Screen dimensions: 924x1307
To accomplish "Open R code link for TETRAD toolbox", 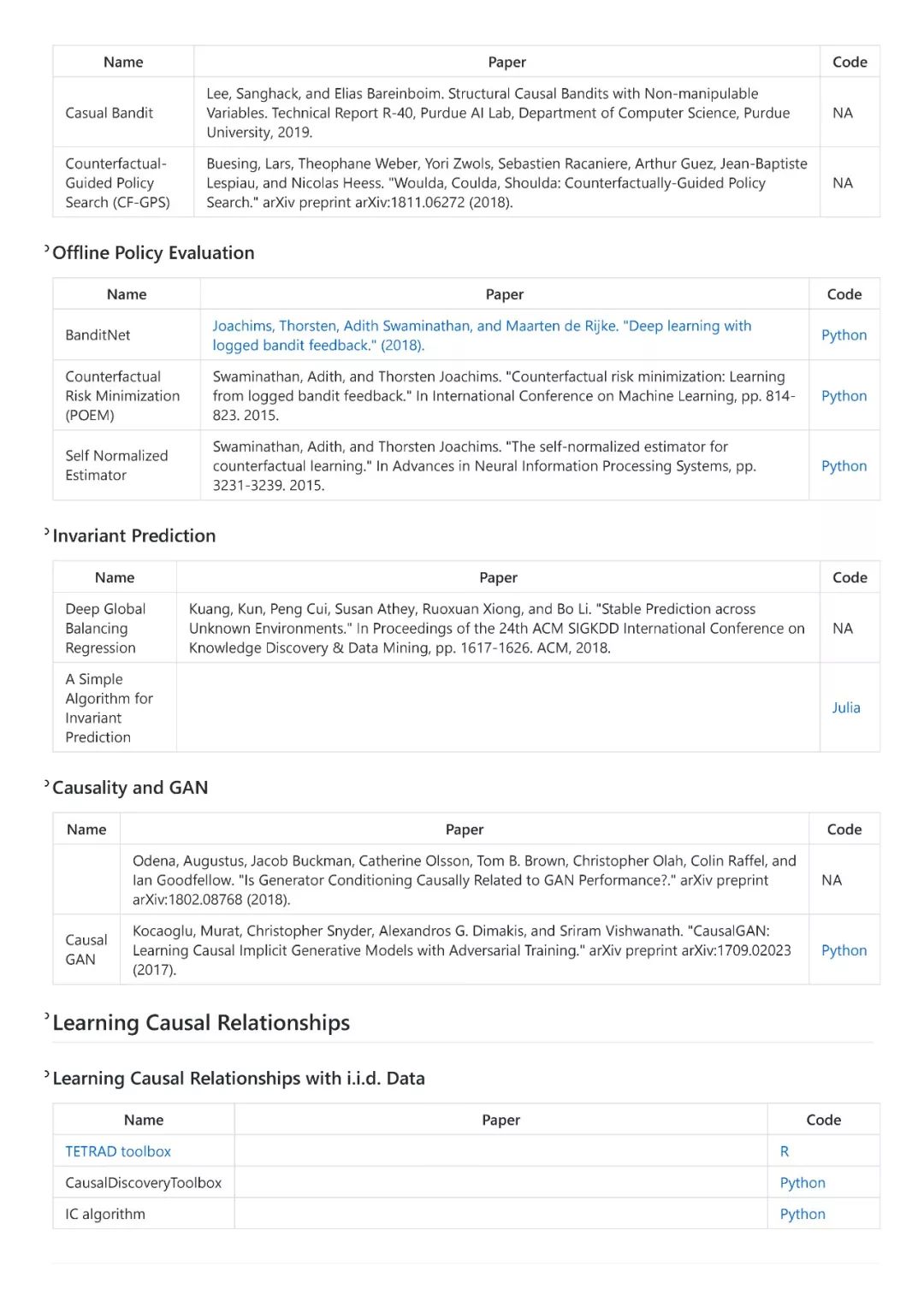I will (x=785, y=1151).
